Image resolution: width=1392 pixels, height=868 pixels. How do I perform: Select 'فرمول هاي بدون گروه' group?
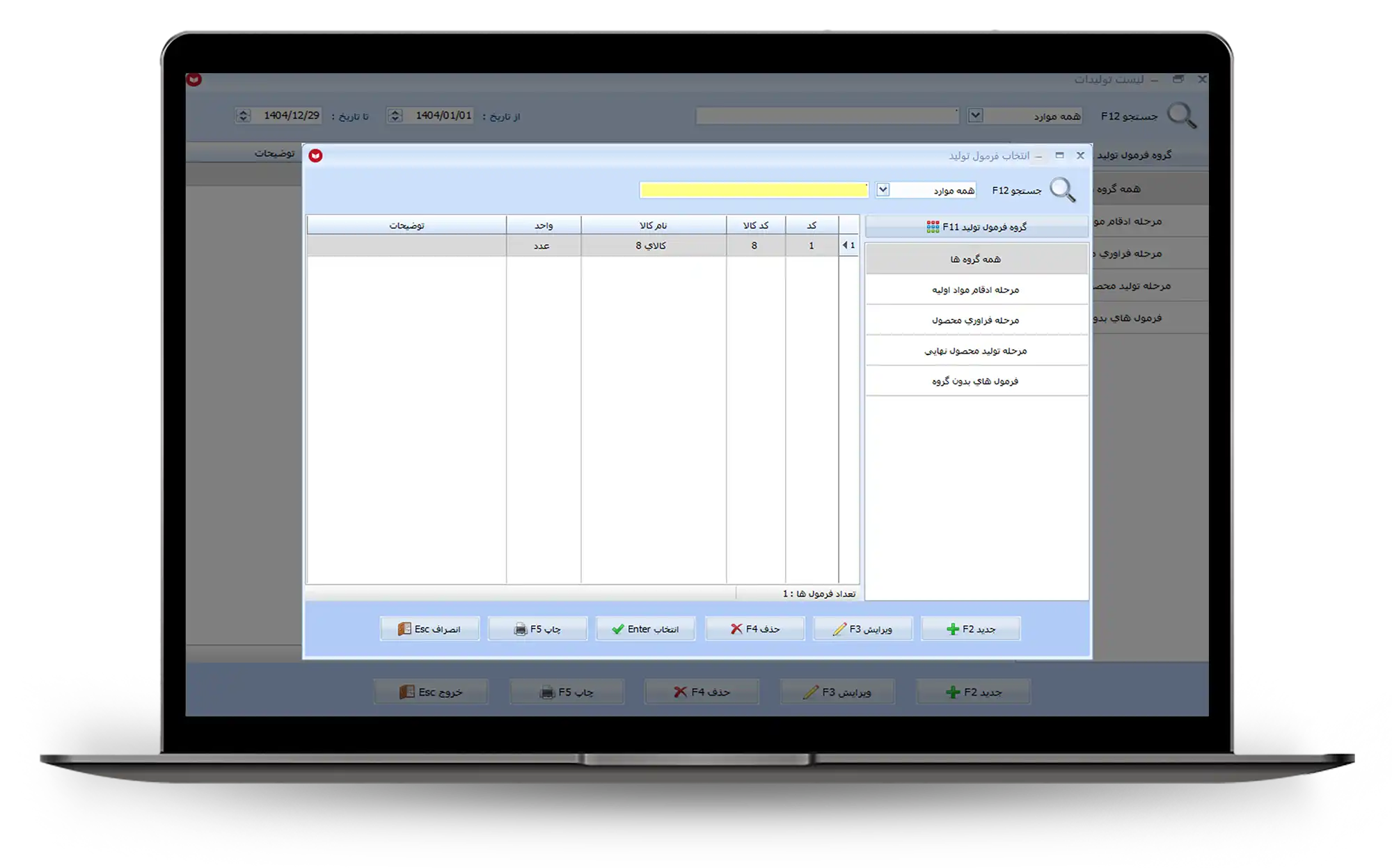point(976,381)
